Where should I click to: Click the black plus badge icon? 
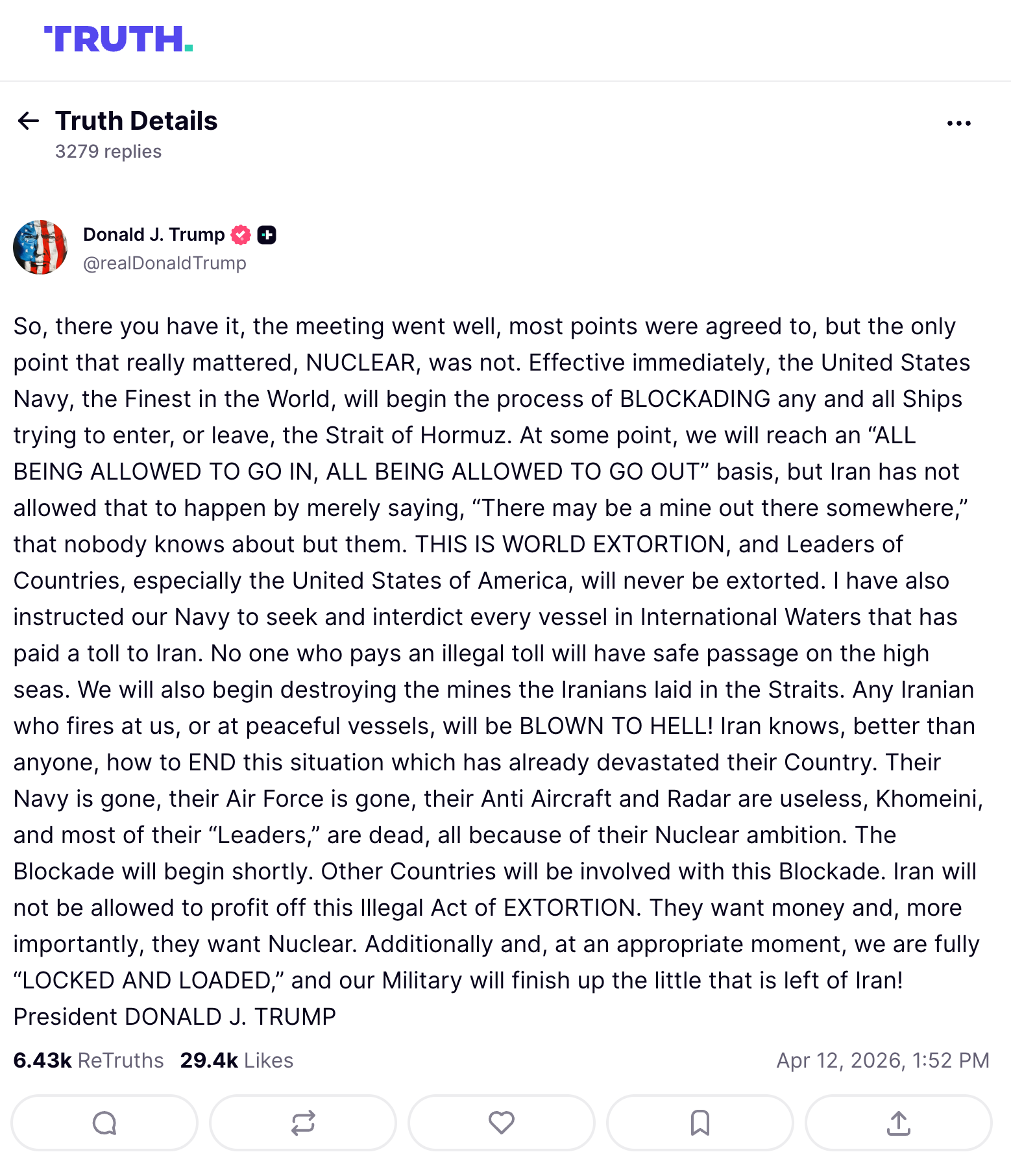tap(267, 235)
